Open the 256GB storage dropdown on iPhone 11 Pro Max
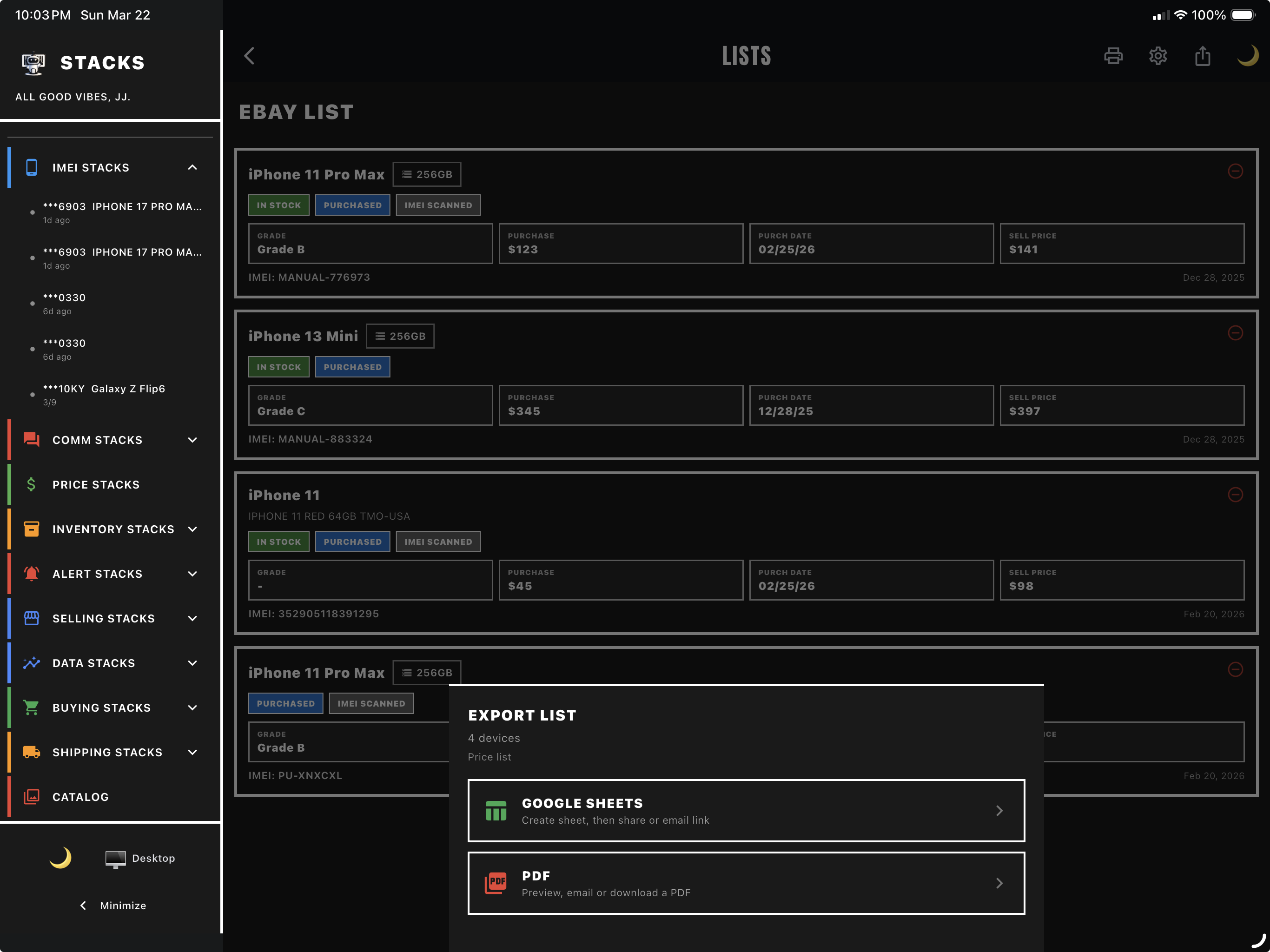This screenshot has height=952, width=1270. coord(427,174)
